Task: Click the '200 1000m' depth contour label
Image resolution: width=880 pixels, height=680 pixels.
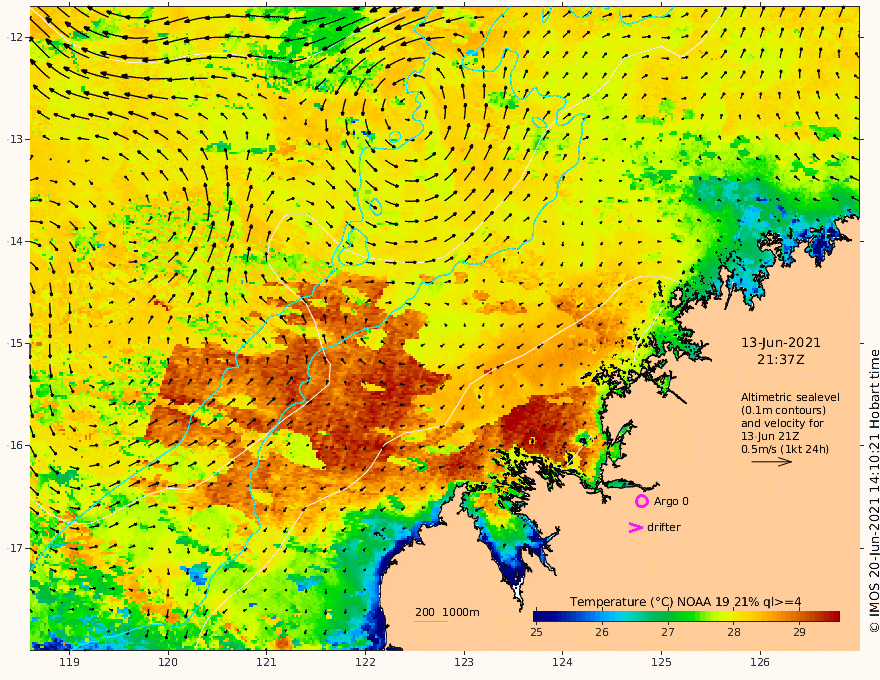Action: click(447, 612)
